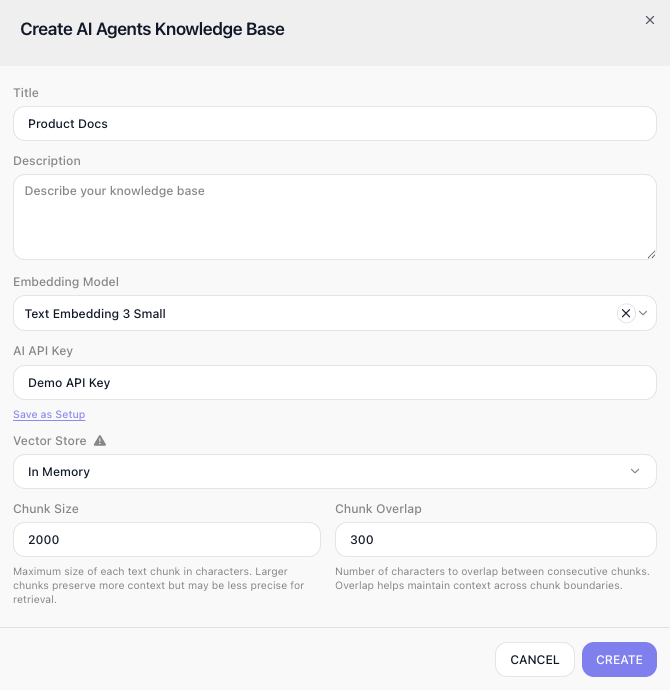
Task: Open the Vector Store In Memory selector
Action: click(x=335, y=472)
